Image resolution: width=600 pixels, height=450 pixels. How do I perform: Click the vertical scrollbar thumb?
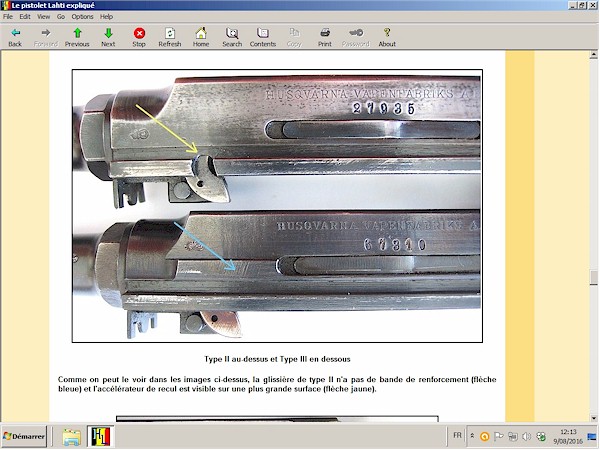tap(593, 277)
